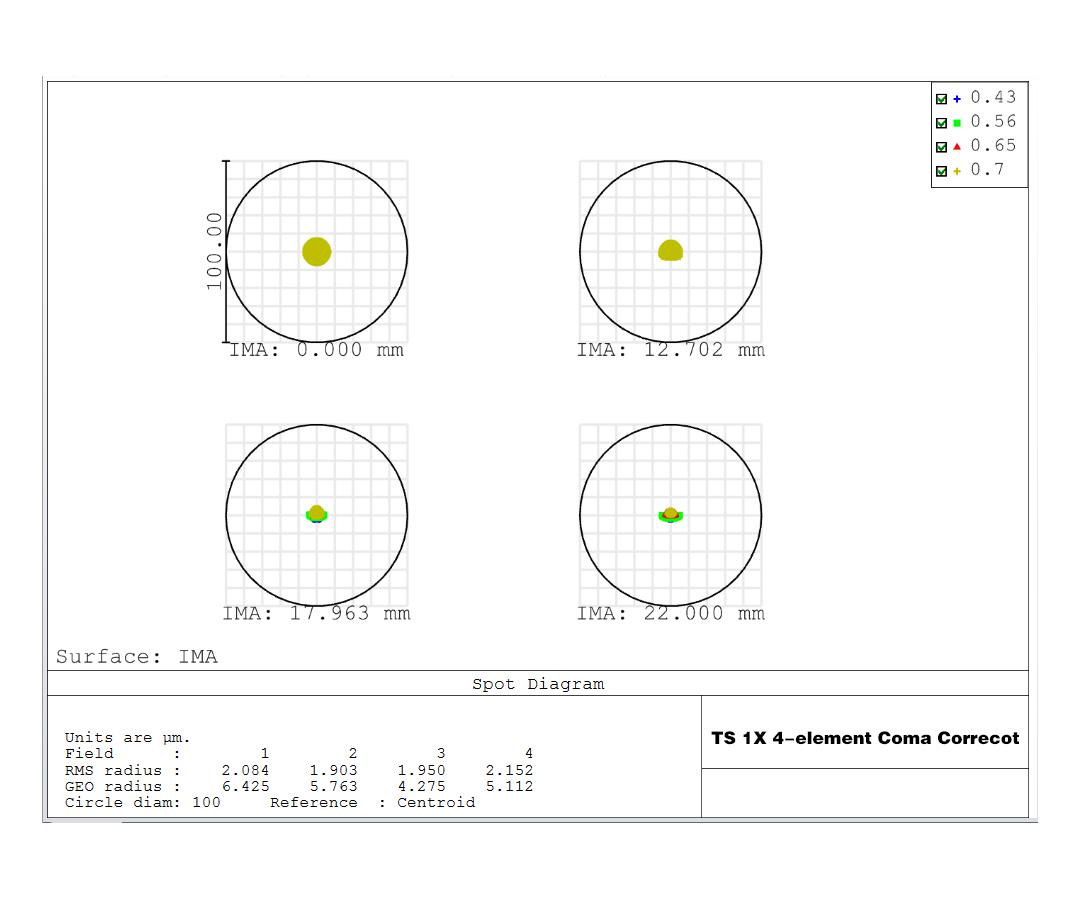1080x900 pixels.
Task: Click the yellow spot inside the IMA 0.000 circle
Action: [317, 253]
